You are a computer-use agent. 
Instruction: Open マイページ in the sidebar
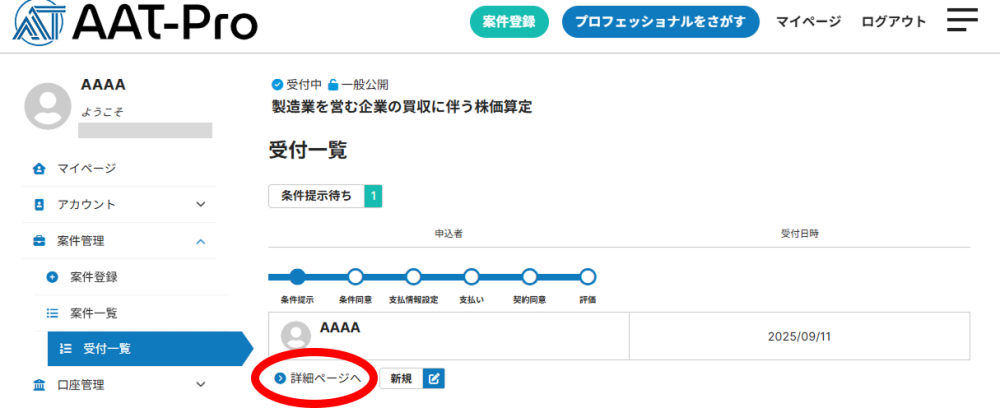[86, 168]
